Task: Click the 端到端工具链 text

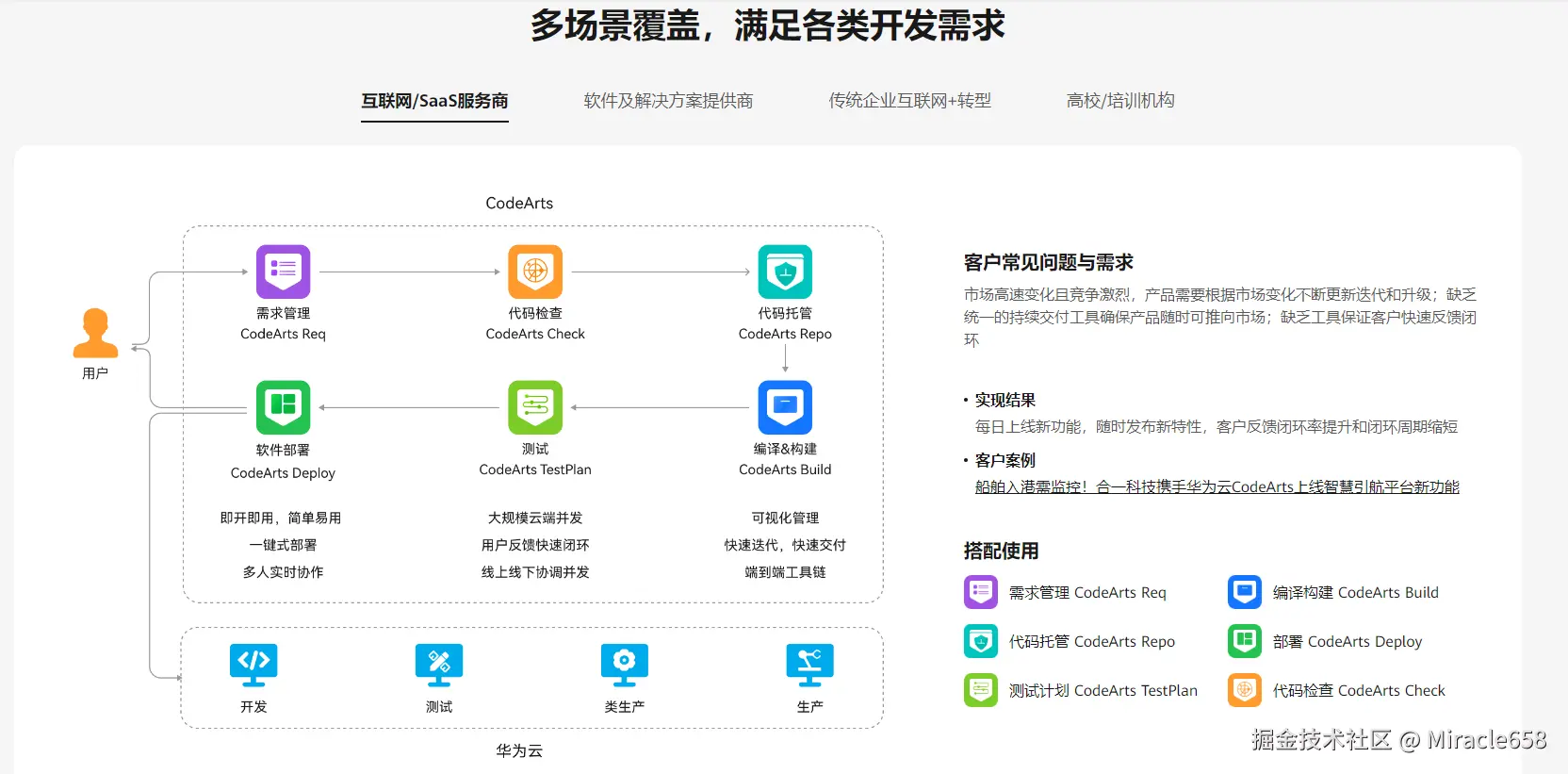Action: coord(785,572)
